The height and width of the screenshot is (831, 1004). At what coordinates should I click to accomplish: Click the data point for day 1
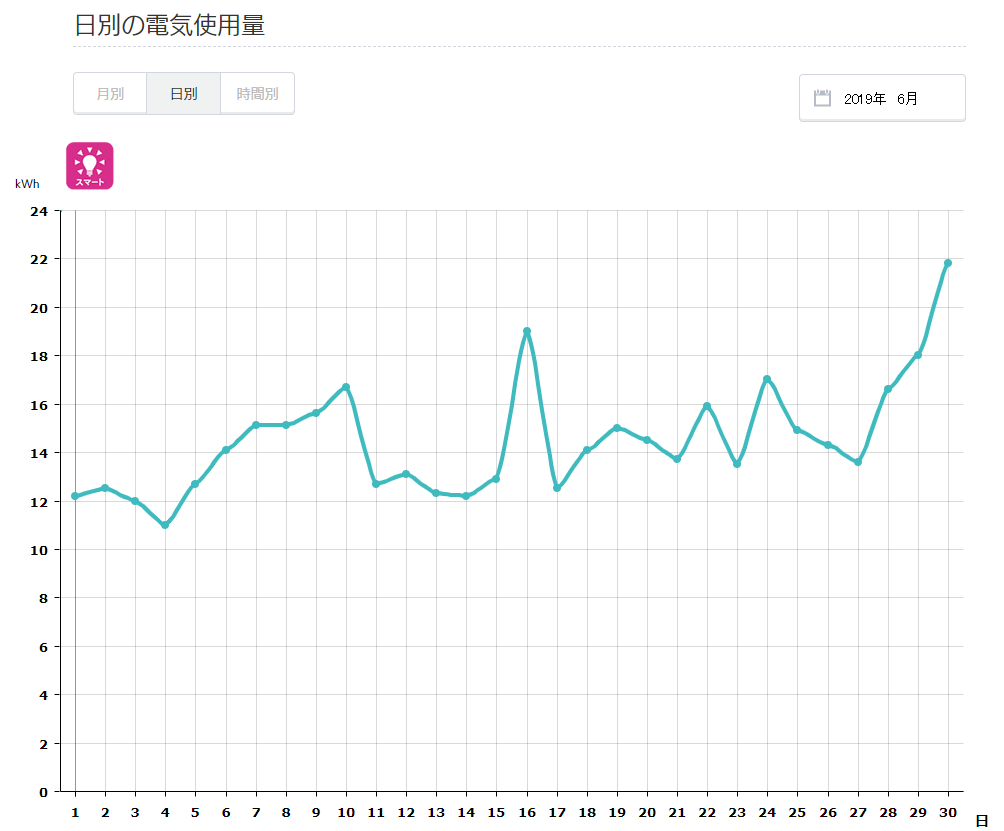click(75, 496)
